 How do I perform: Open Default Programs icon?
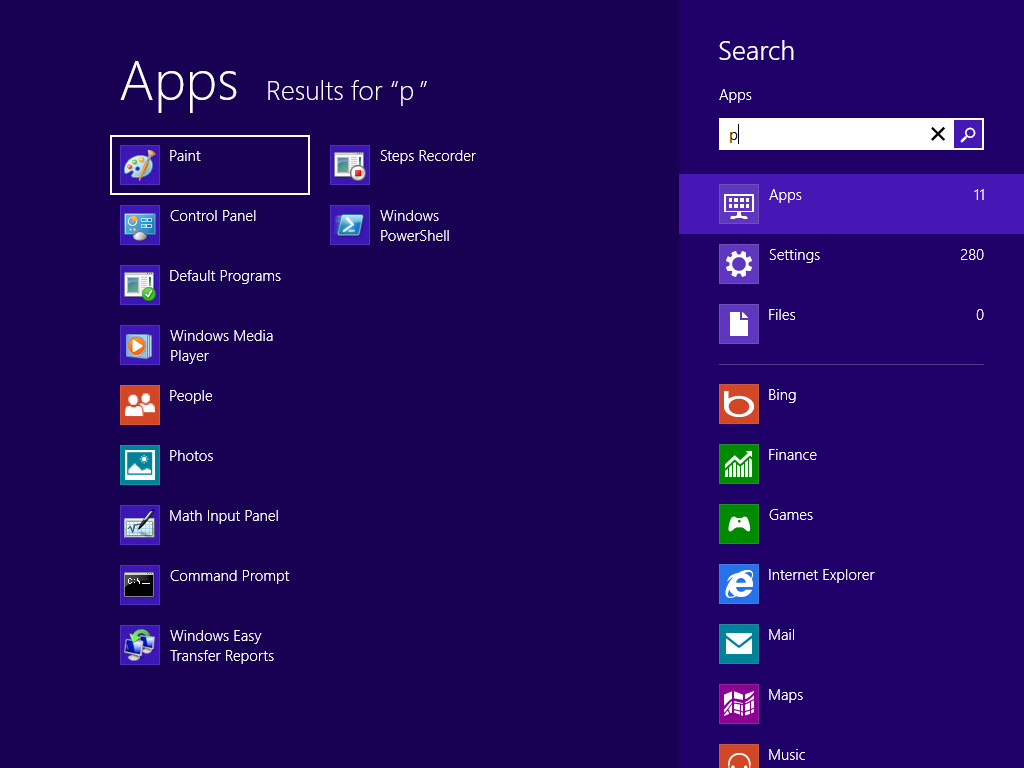coord(140,285)
